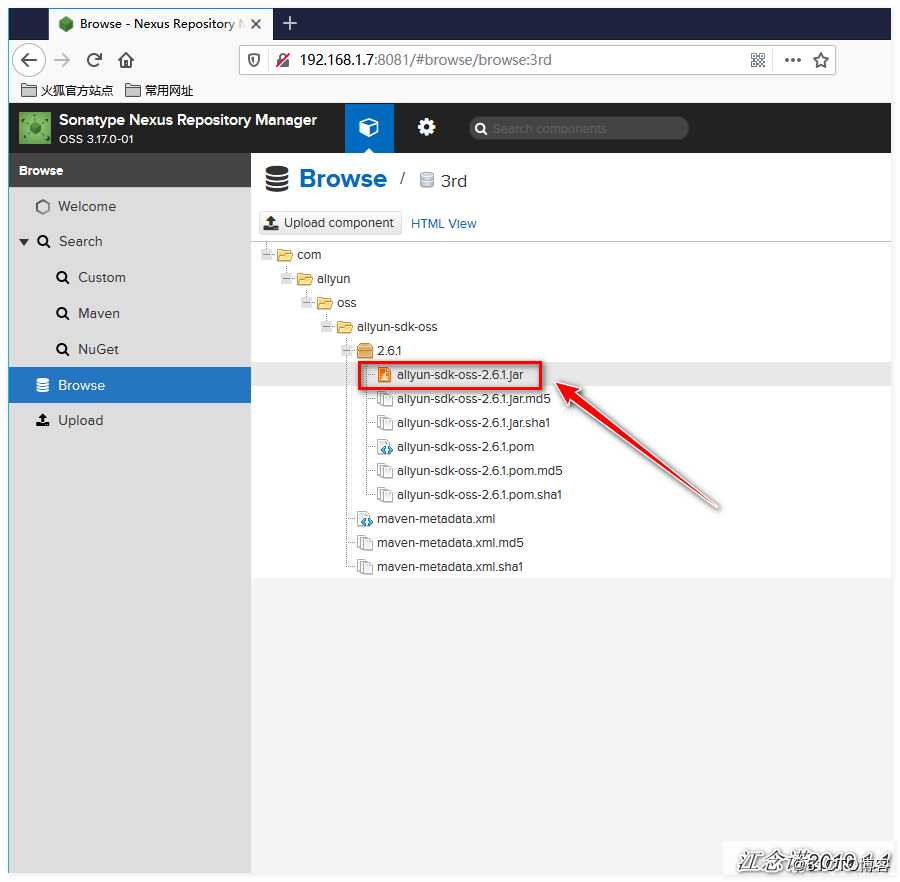Select maven-metadata.xml.sha1 file
900x882 pixels.
point(440,567)
